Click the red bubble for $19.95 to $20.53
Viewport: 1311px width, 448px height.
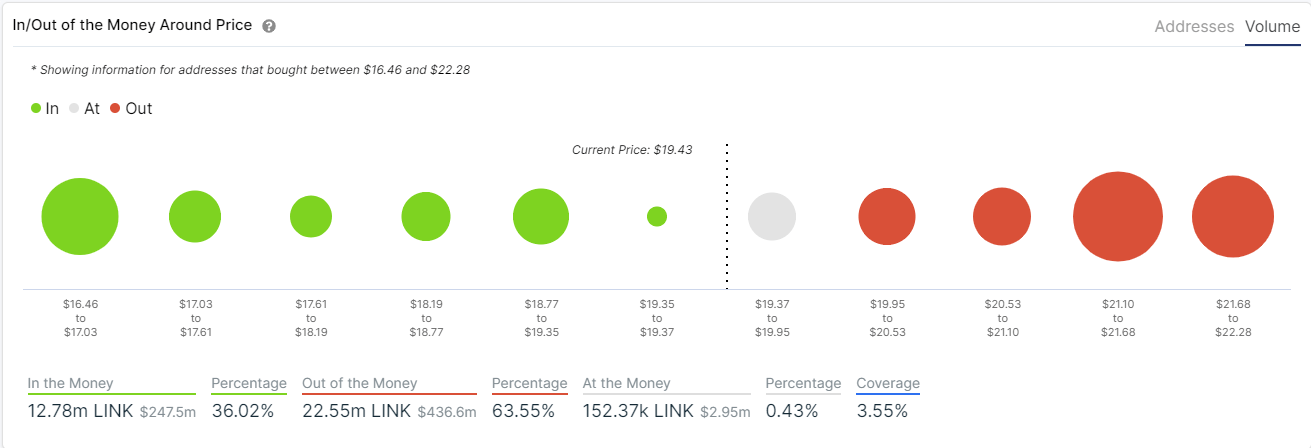point(887,216)
